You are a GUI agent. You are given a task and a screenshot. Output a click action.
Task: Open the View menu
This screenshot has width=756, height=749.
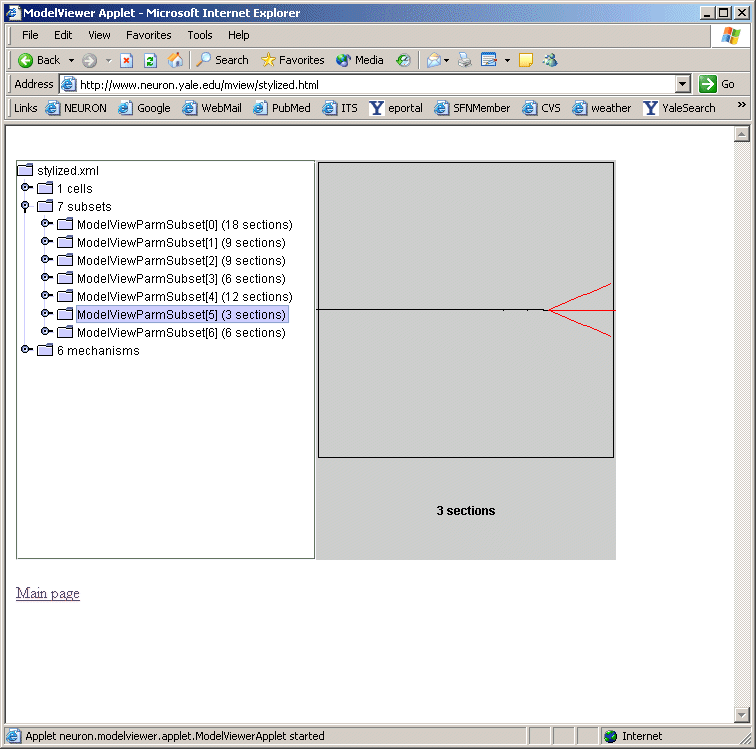tap(99, 35)
